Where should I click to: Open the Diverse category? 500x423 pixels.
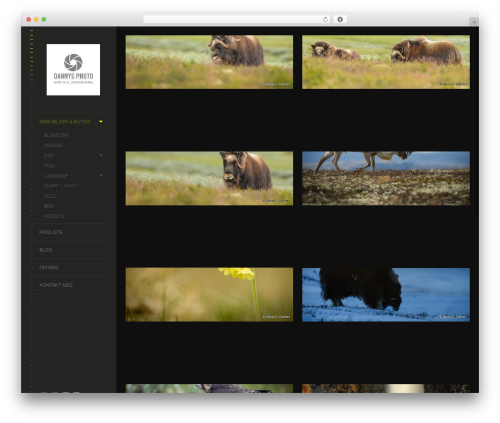point(53,145)
